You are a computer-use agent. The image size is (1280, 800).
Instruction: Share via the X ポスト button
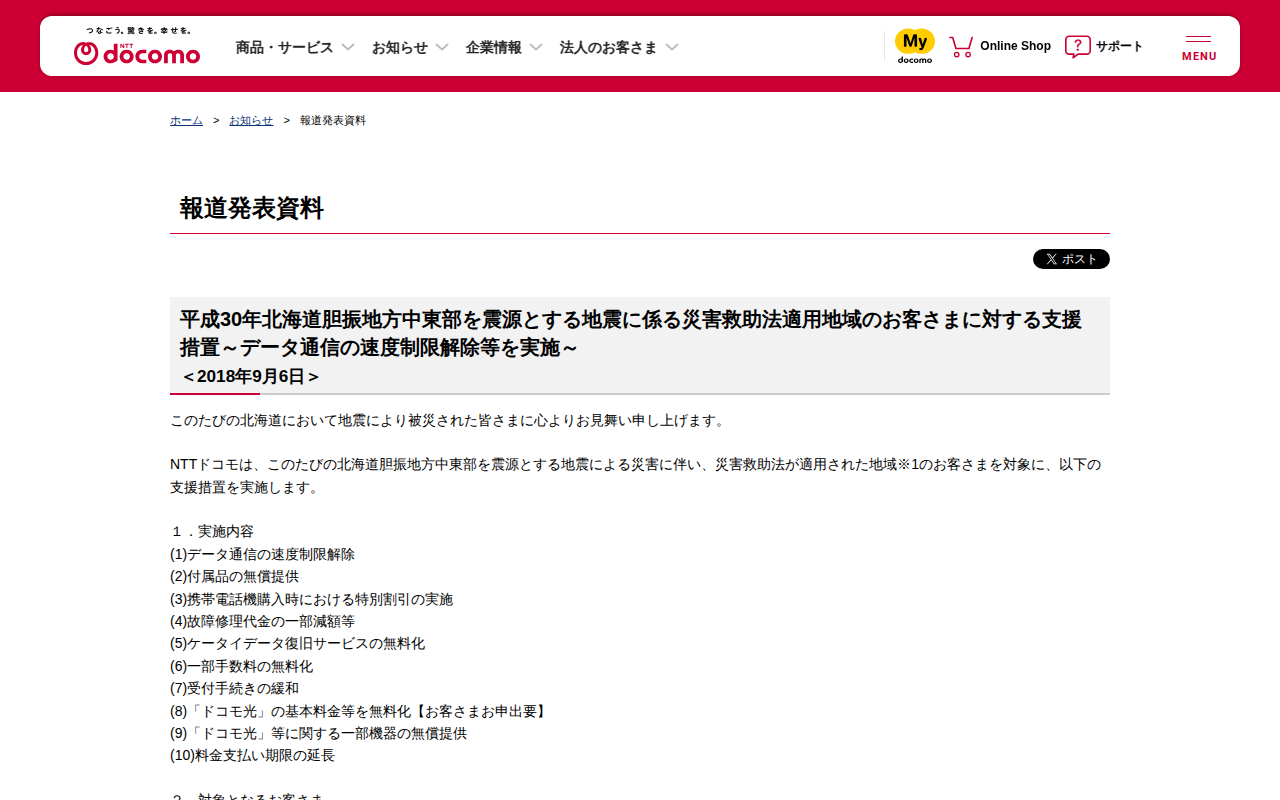coord(1071,259)
